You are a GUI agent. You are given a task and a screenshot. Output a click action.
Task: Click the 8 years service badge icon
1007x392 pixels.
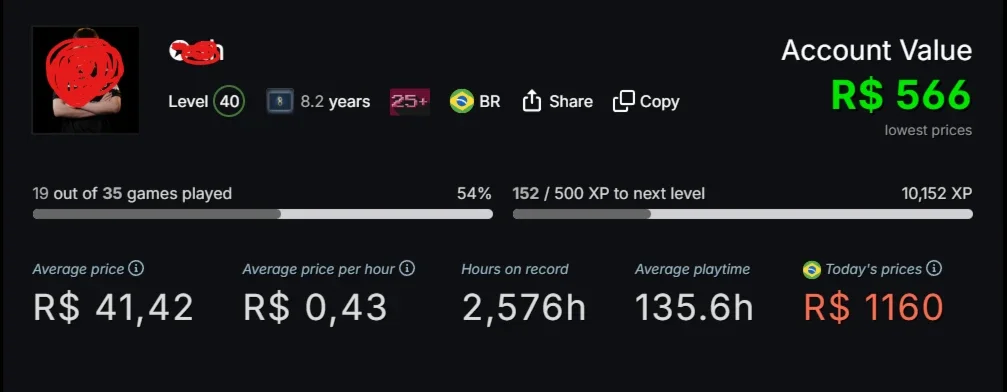(280, 102)
